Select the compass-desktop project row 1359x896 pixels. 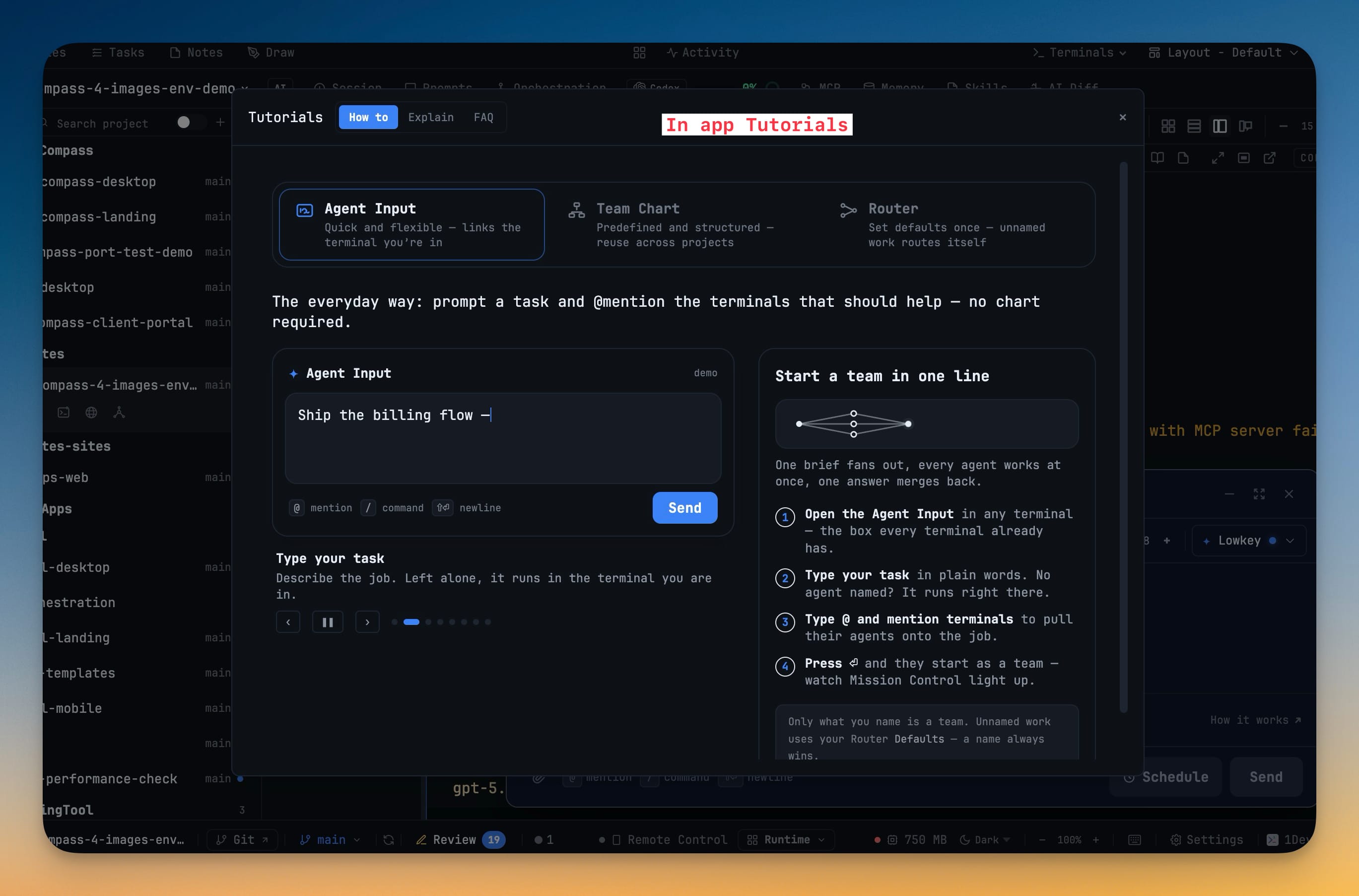tap(137, 182)
